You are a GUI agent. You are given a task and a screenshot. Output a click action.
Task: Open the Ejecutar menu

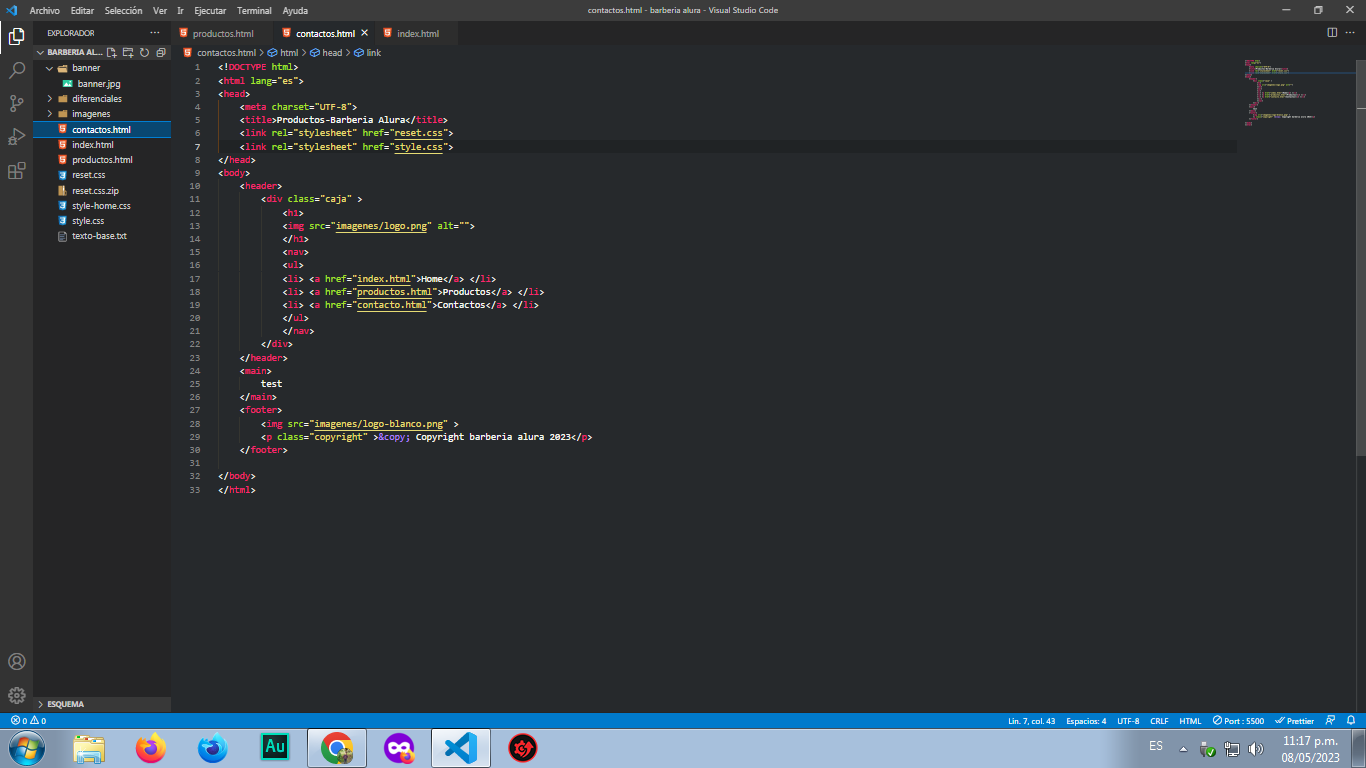[210, 10]
